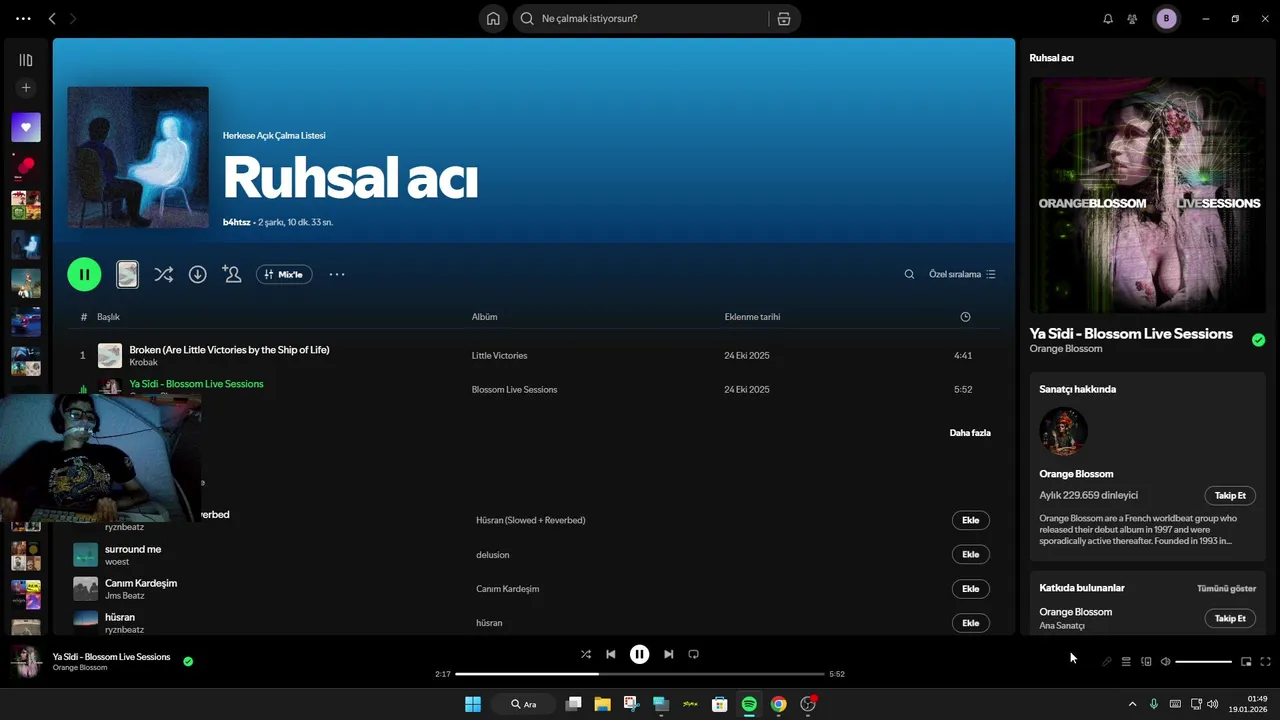
Task: Download the playlist
Action: (198, 274)
